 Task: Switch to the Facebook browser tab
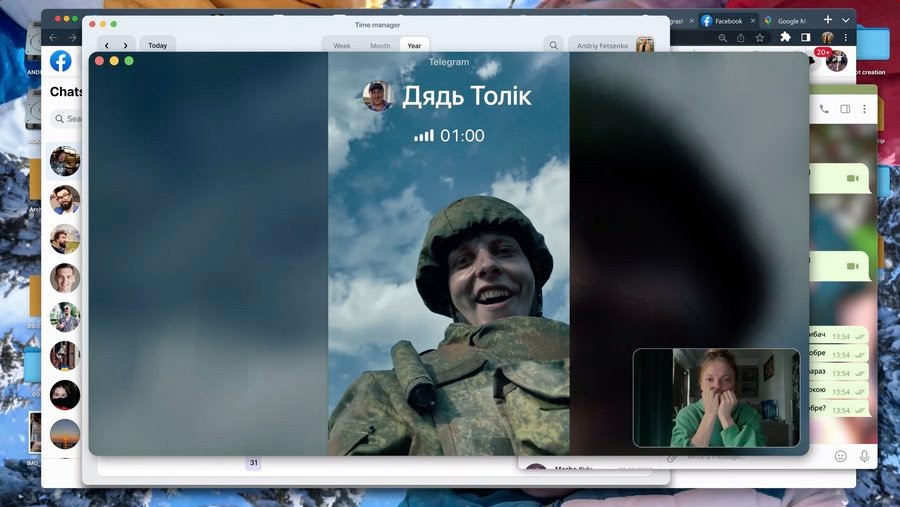(x=728, y=21)
